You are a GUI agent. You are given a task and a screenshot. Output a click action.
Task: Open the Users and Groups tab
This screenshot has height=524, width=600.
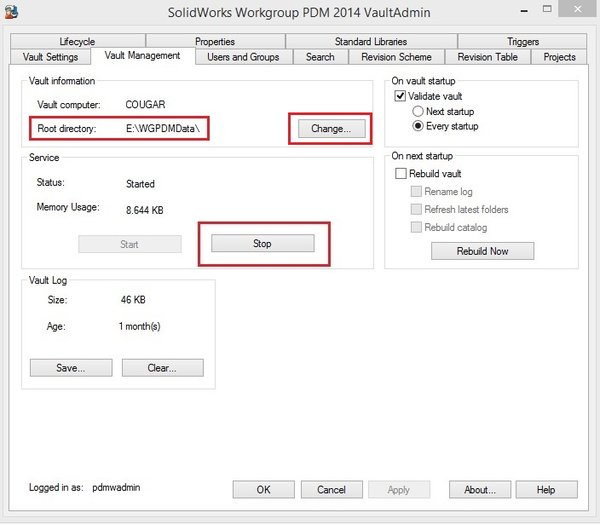[243, 57]
